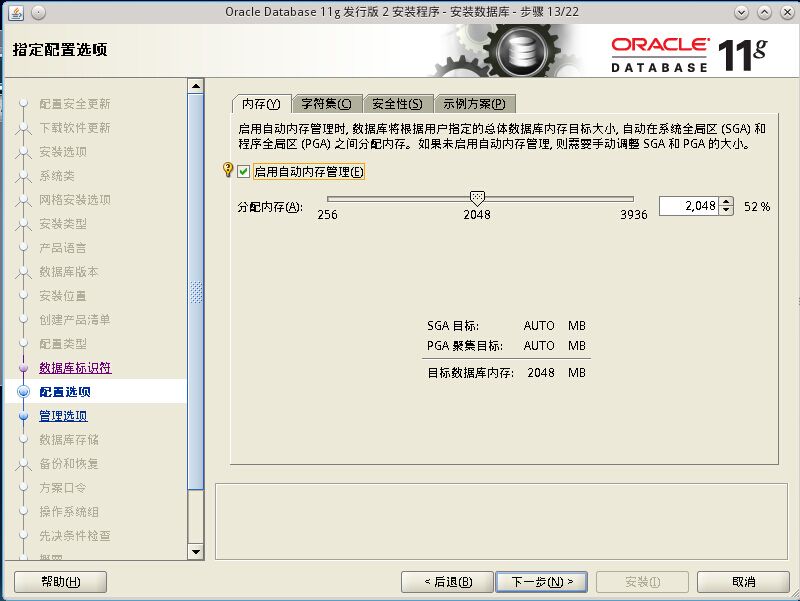Click the 网格安装选项 step text

click(x=75, y=200)
